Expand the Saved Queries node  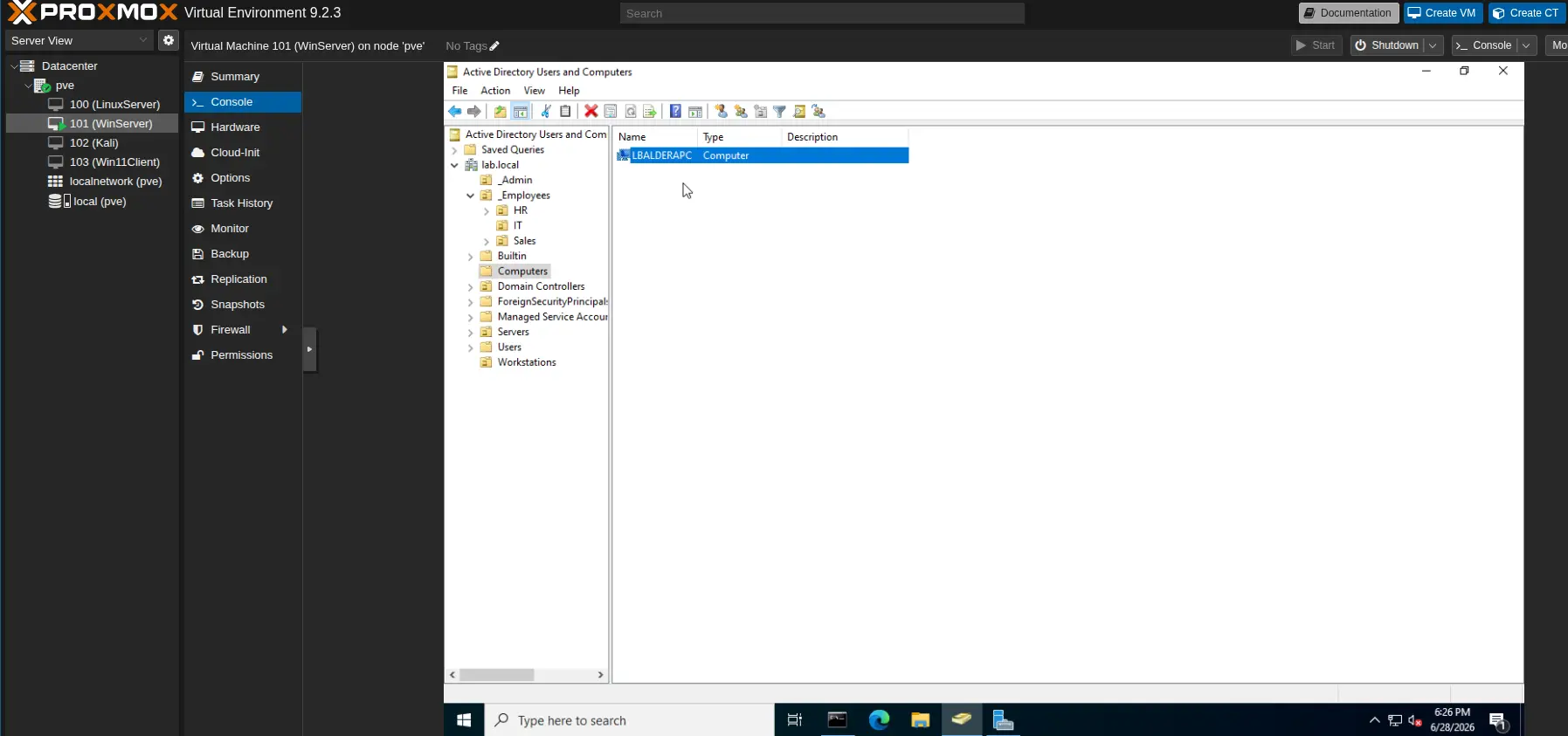pos(454,150)
